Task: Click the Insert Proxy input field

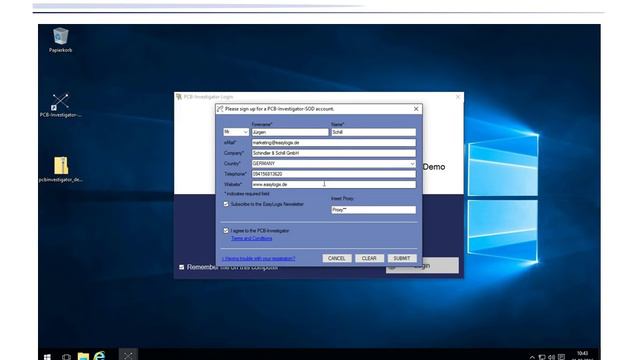Action: 373,210
